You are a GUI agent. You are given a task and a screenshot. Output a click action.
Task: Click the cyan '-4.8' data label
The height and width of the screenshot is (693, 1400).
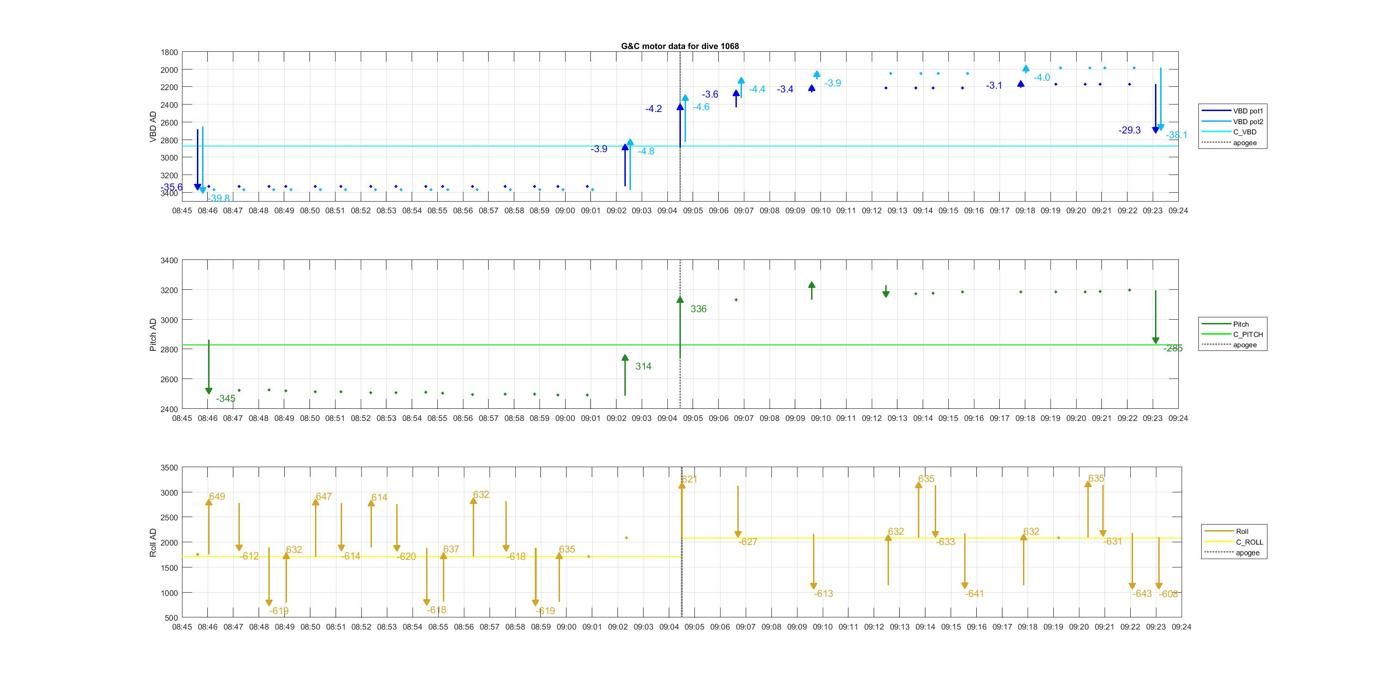pos(646,151)
